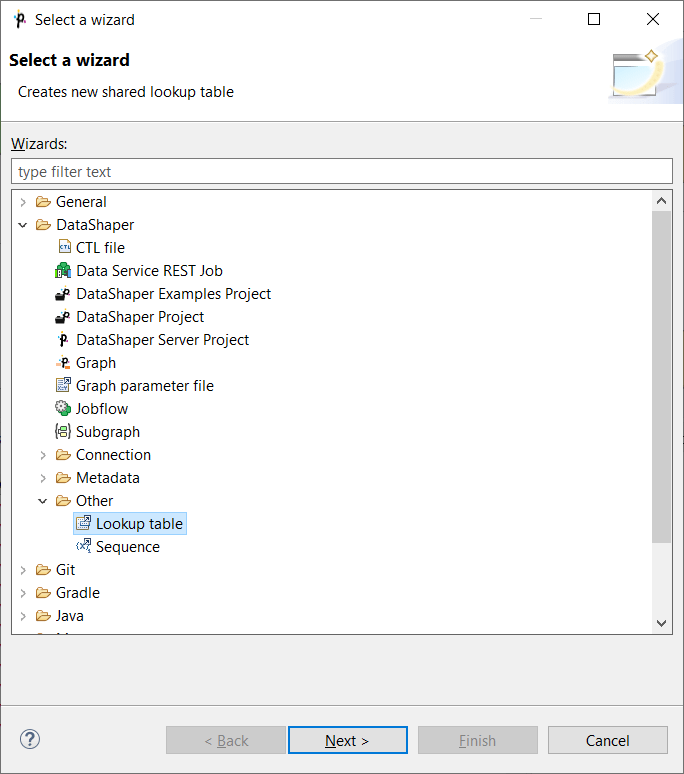Expand the Git category
The width and height of the screenshot is (684, 774).
[23, 570]
